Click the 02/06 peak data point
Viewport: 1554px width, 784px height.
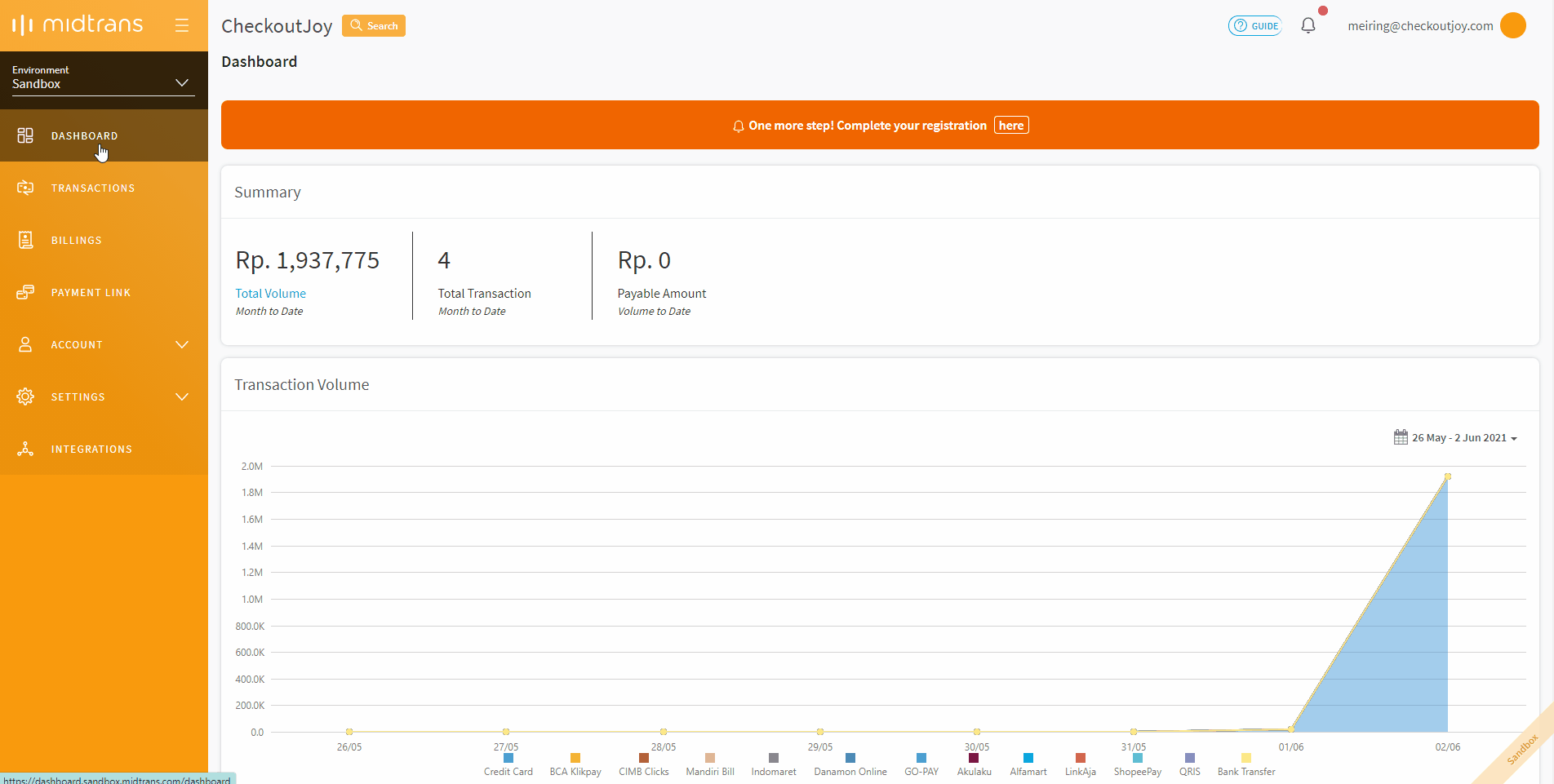(1448, 476)
